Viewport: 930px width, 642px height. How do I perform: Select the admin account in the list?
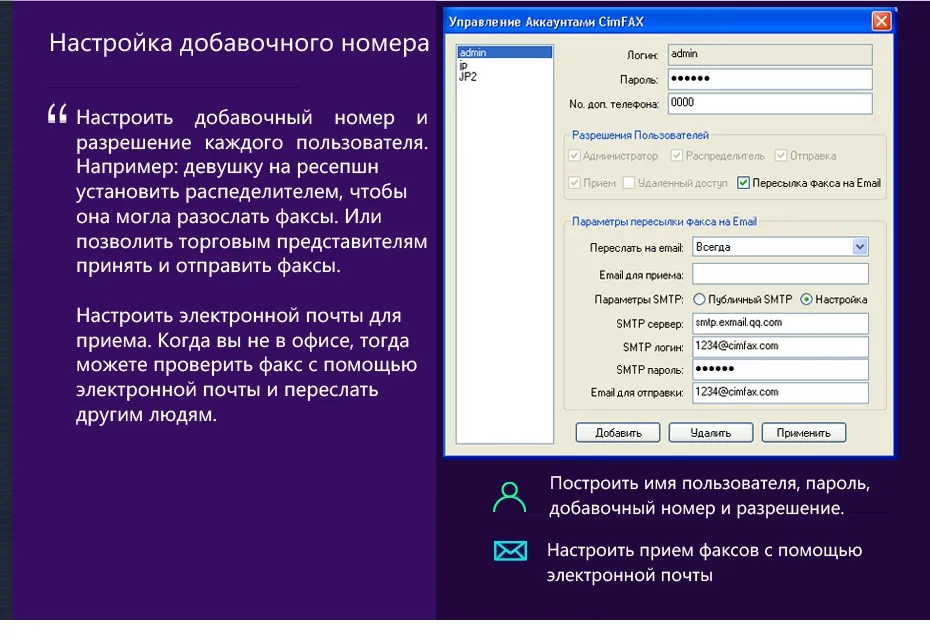click(x=505, y=52)
